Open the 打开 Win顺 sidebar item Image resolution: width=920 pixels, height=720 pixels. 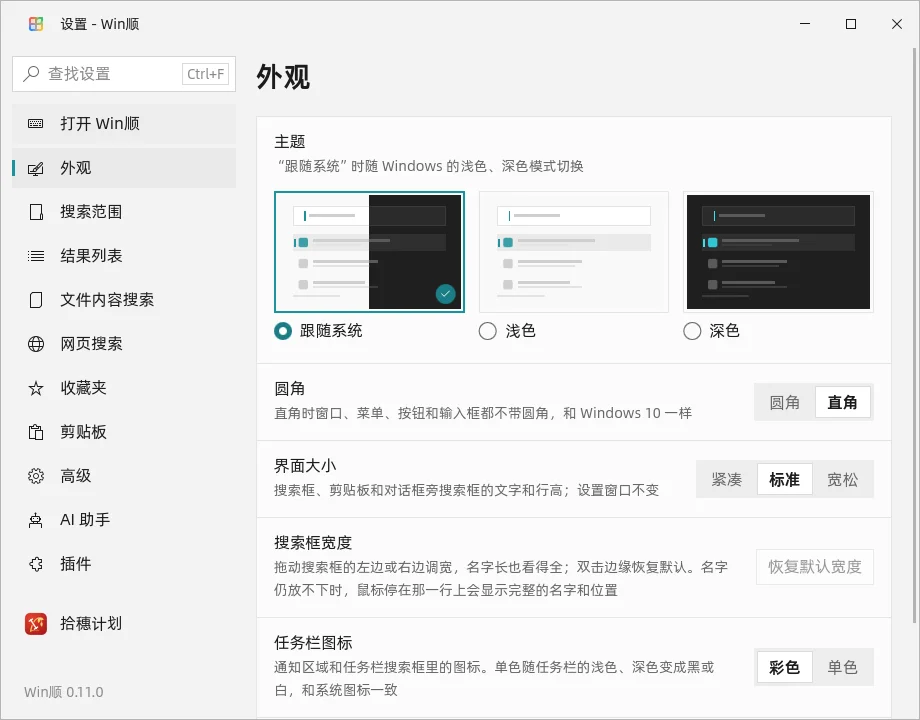124,124
